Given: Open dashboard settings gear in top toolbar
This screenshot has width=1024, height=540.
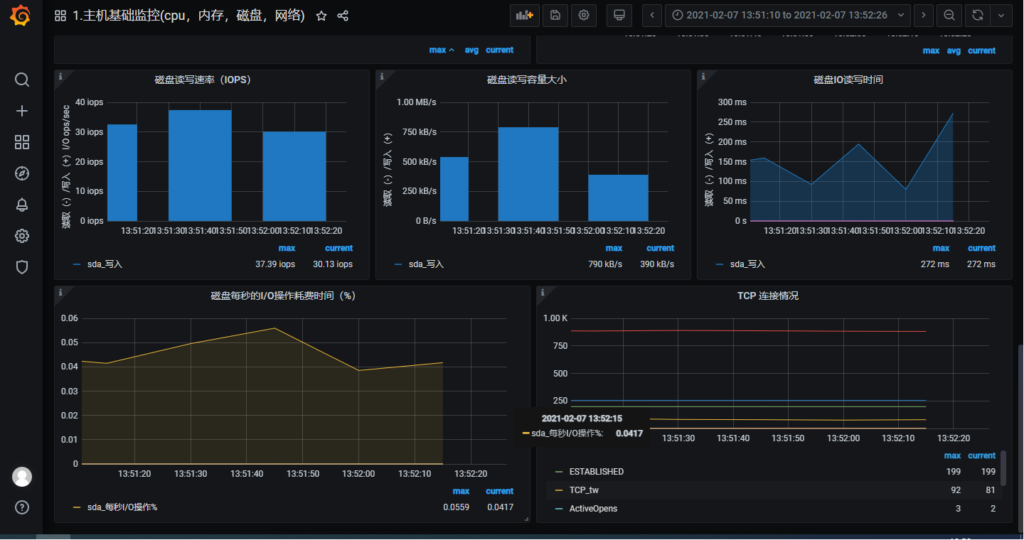Looking at the screenshot, I should click(584, 15).
